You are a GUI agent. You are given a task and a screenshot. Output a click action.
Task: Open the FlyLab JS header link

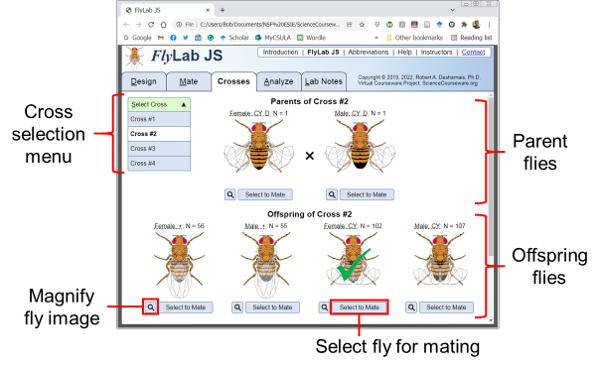coord(323,52)
